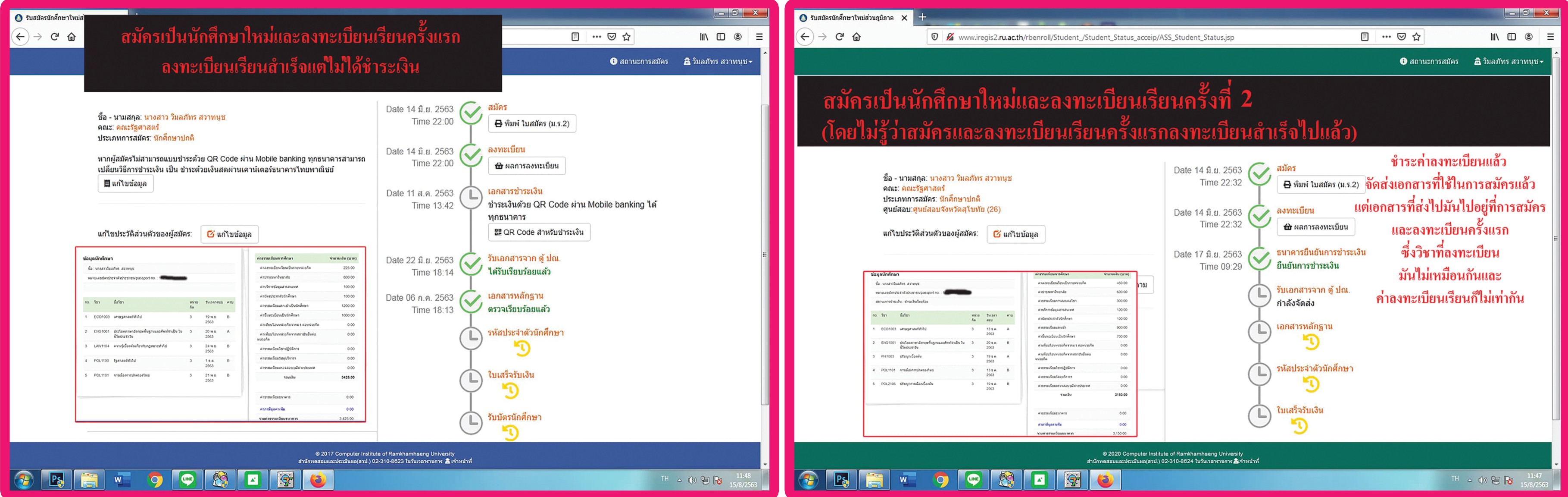Click tracking protection shield in right address bar
1568x497 pixels.
point(935,37)
